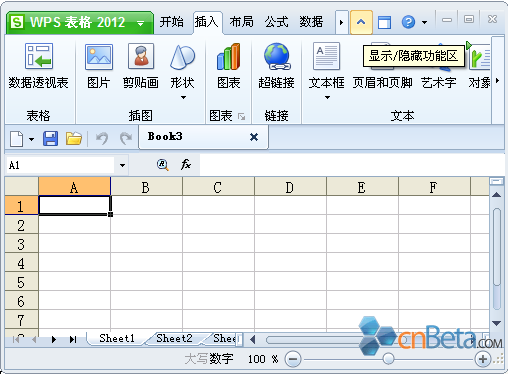Click the select-all corner box
508x374 pixels.
pyautogui.click(x=22, y=186)
